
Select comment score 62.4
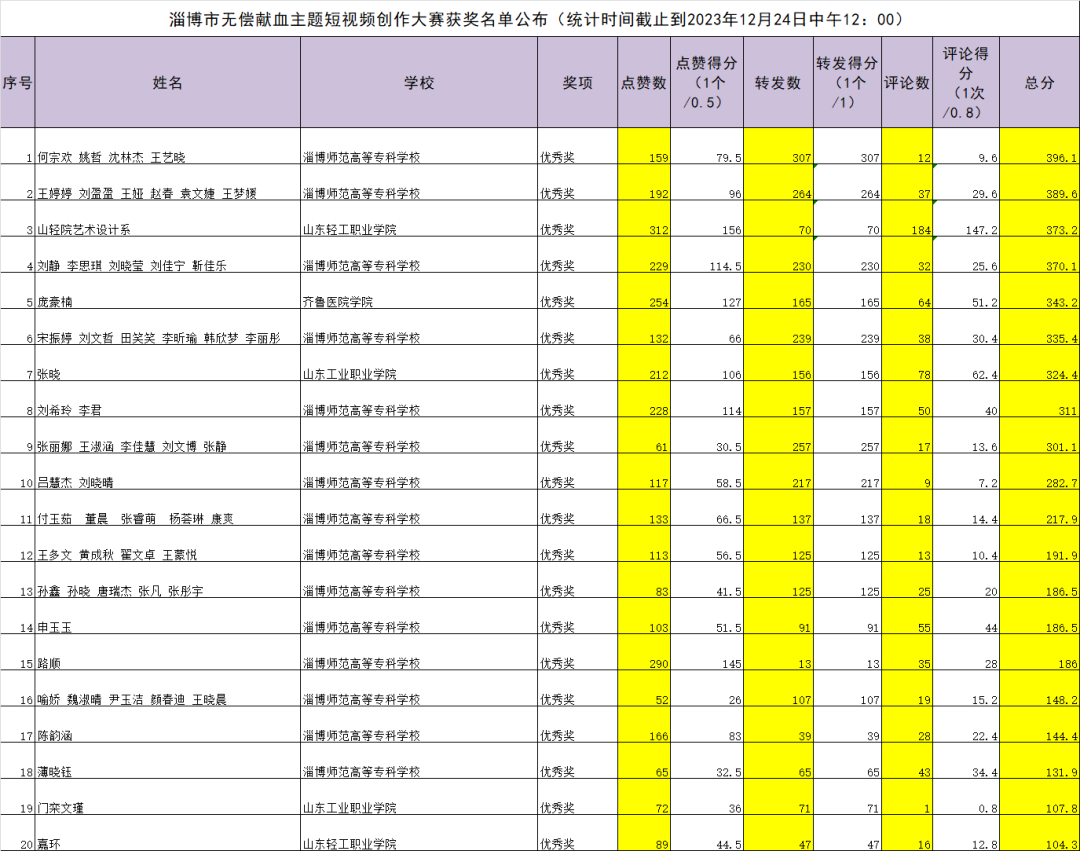tap(966, 364)
